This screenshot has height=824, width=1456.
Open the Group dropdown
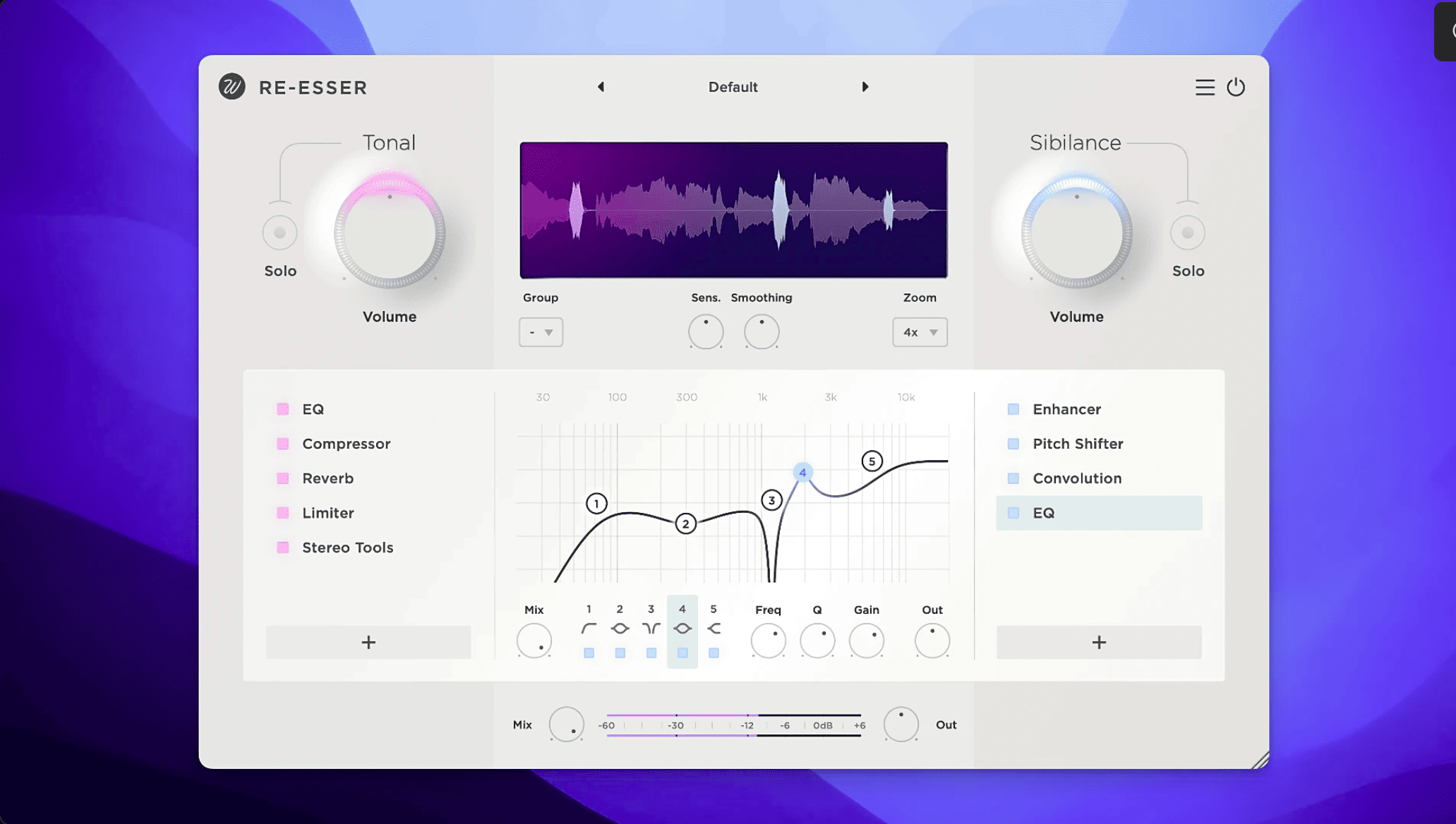pos(541,332)
